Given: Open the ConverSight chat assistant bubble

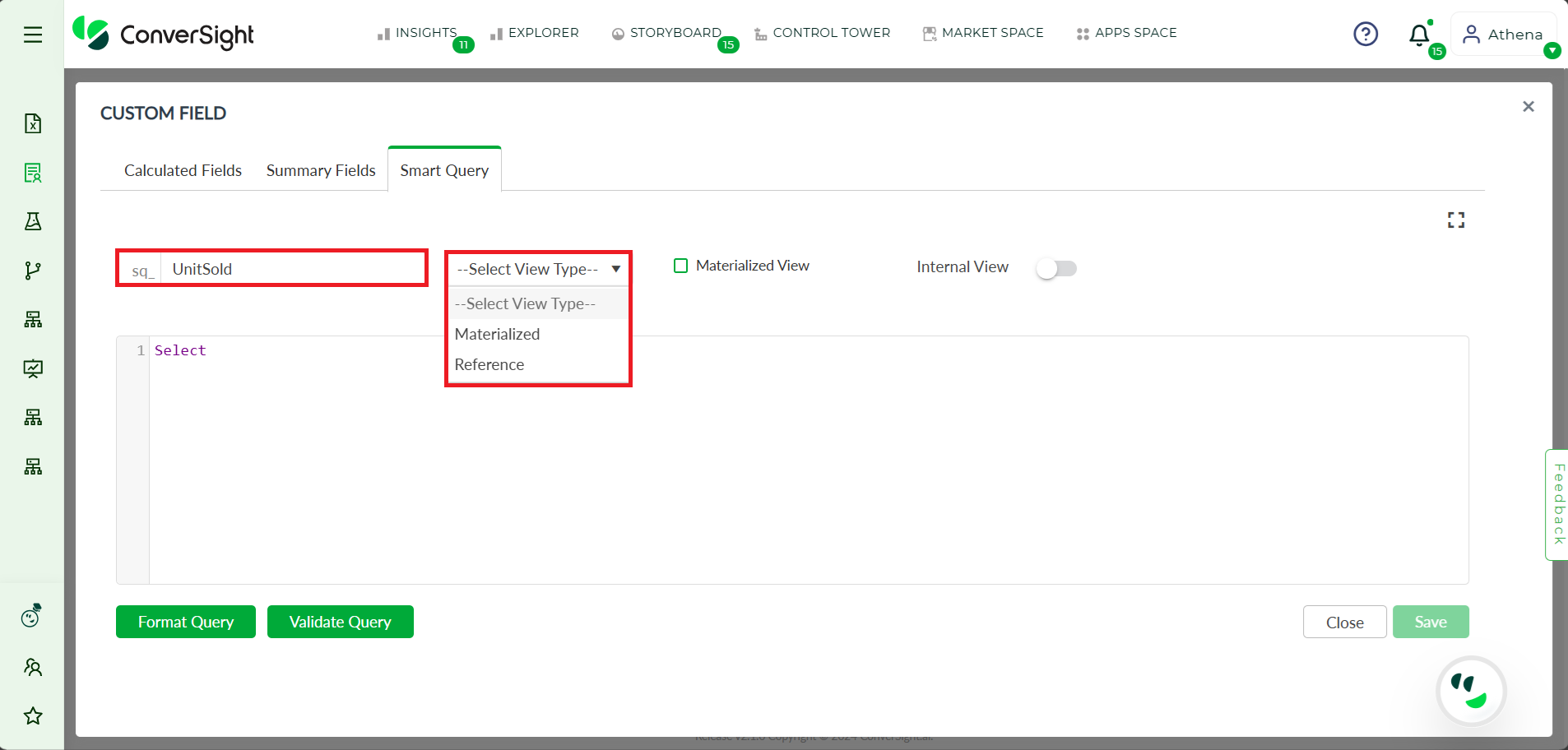Looking at the screenshot, I should tap(1471, 691).
